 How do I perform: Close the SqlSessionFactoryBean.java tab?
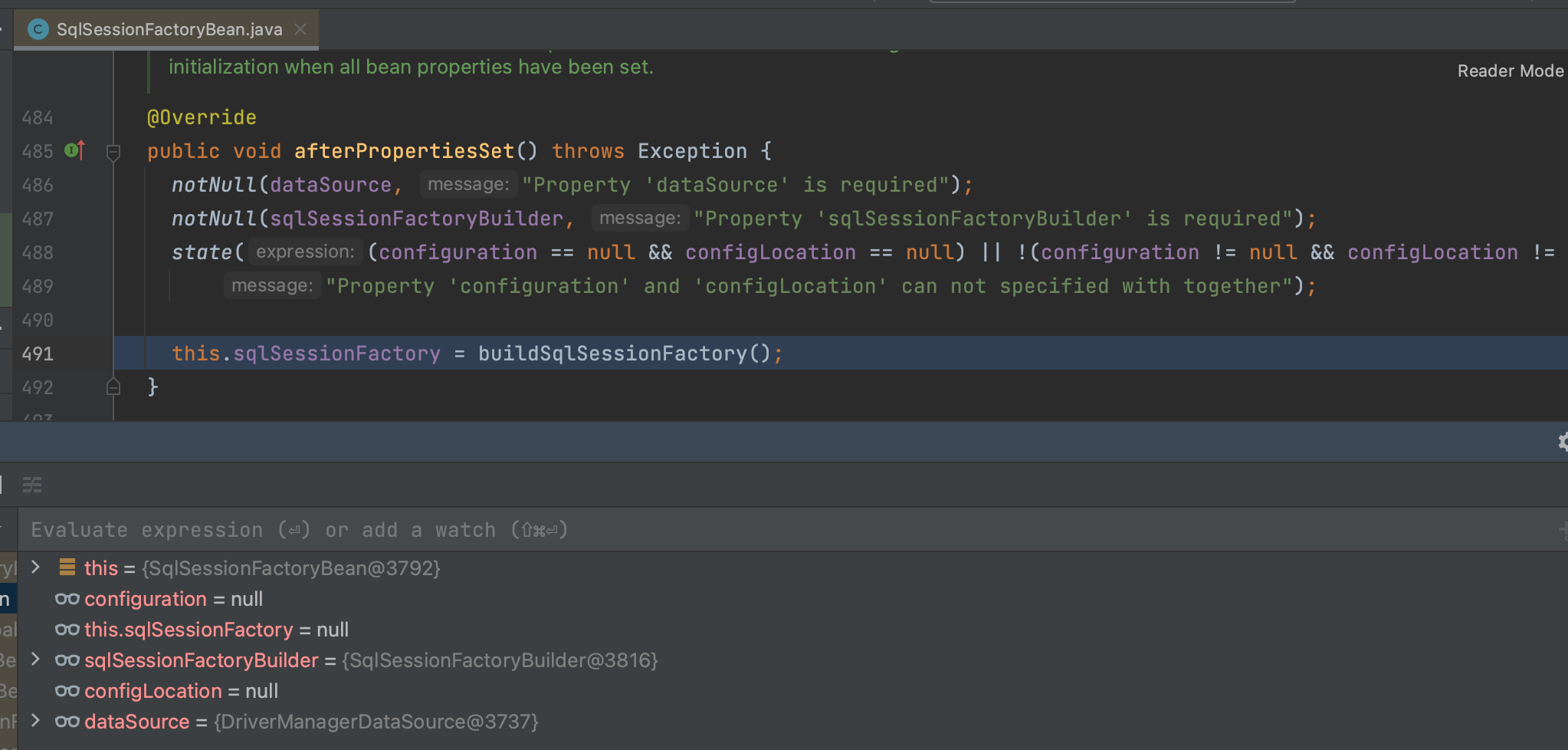point(300,29)
